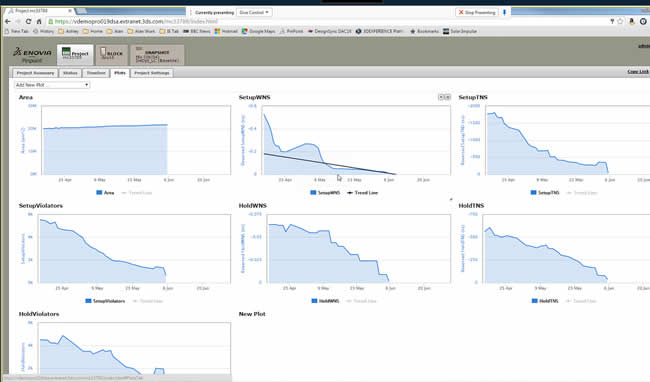Toggle HoldWNS series in legend
The width and height of the screenshot is (650, 382).
(x=325, y=301)
